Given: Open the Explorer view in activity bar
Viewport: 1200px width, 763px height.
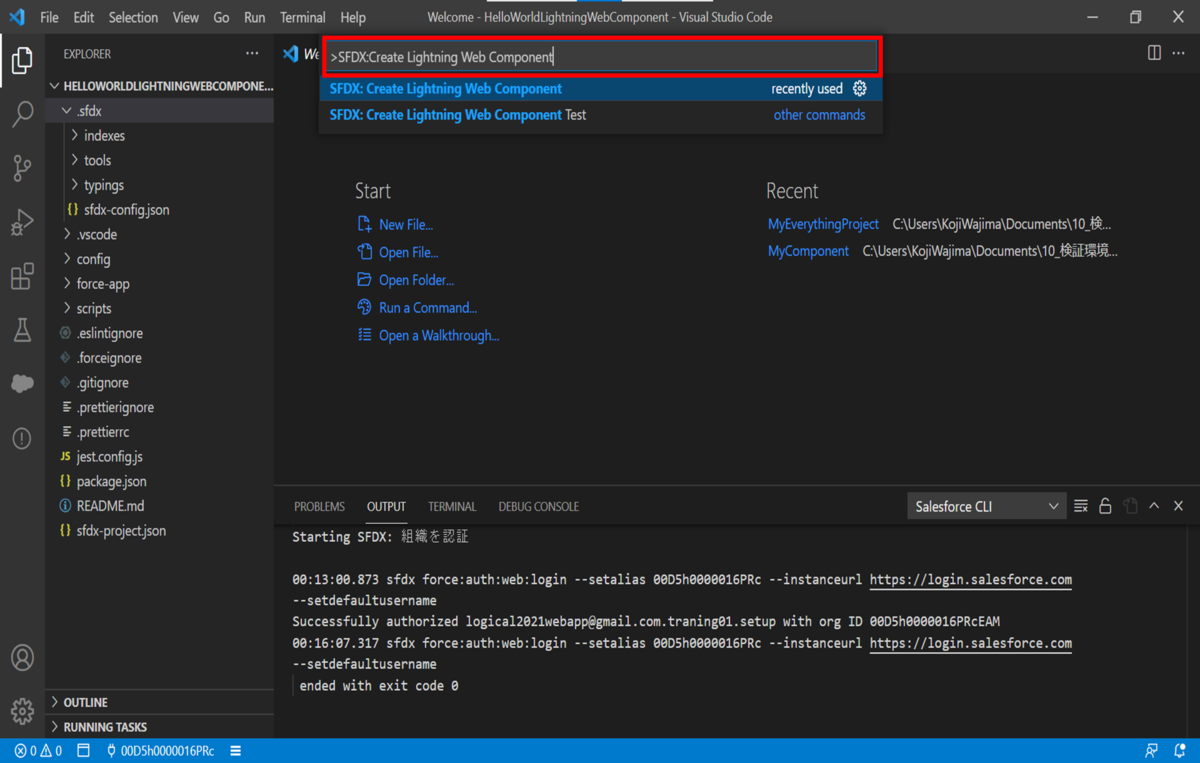Looking at the screenshot, I should point(22,60).
